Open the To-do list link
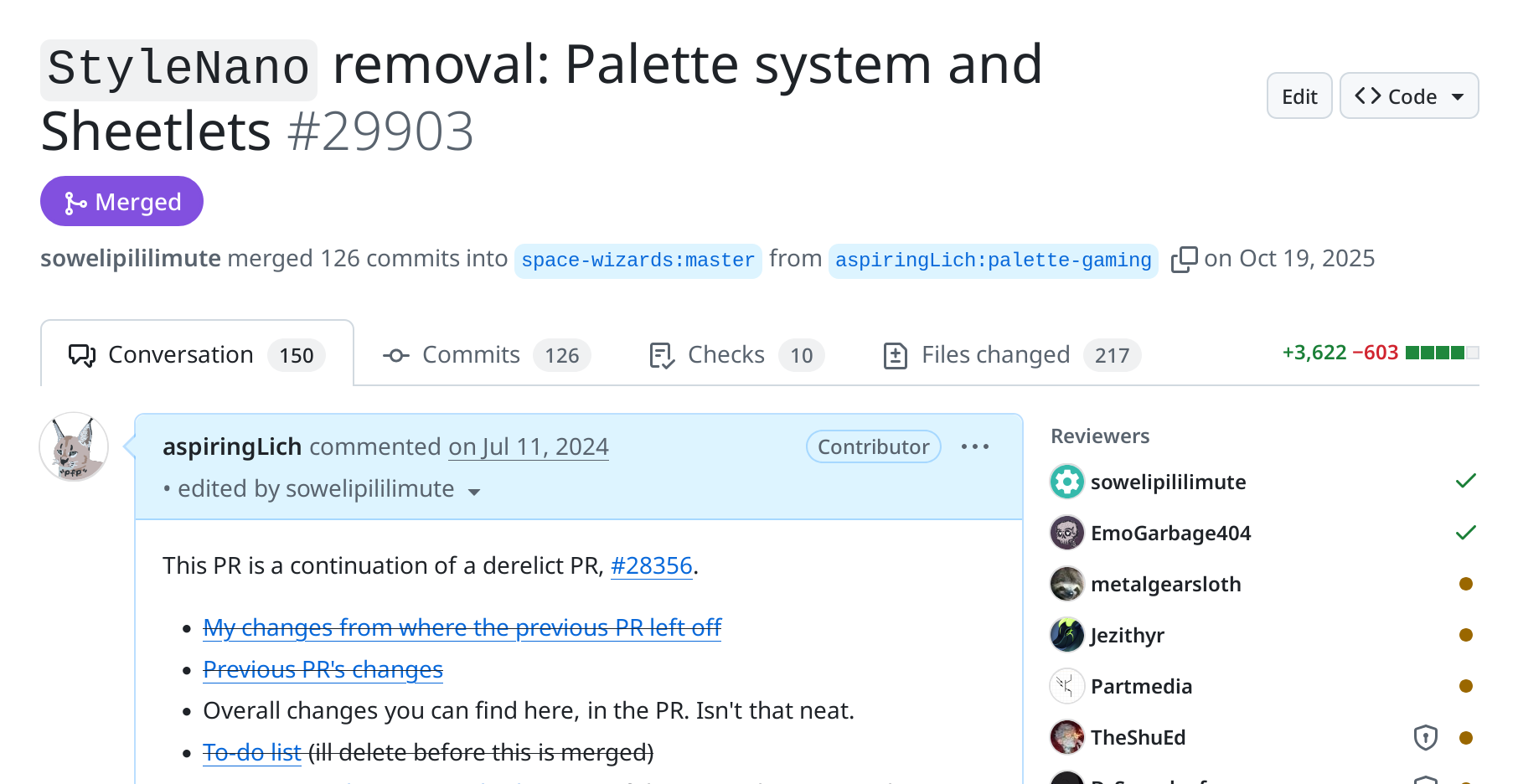The height and width of the screenshot is (784, 1518). tap(251, 753)
